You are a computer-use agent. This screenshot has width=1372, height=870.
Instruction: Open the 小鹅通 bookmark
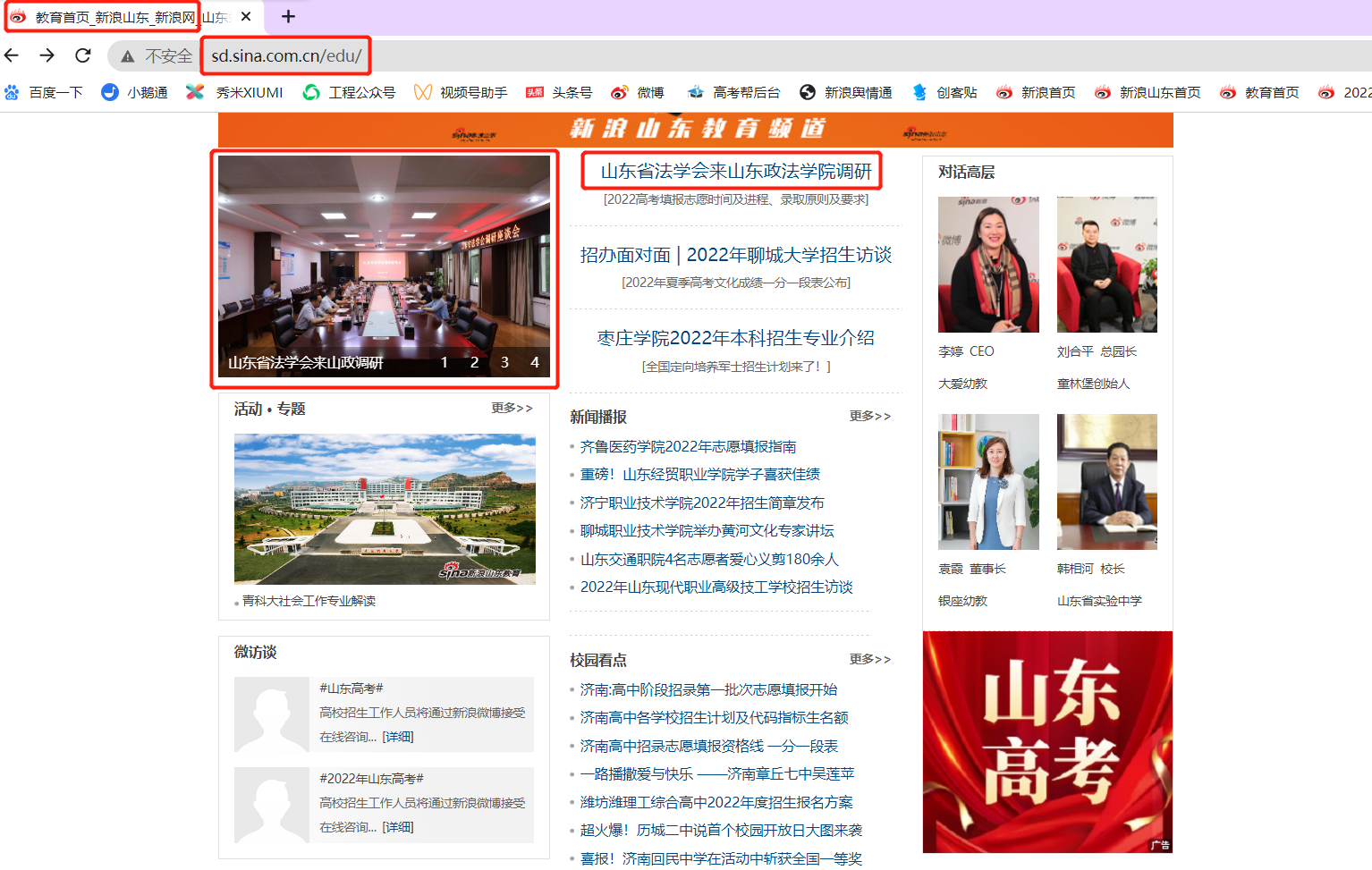click(x=135, y=92)
